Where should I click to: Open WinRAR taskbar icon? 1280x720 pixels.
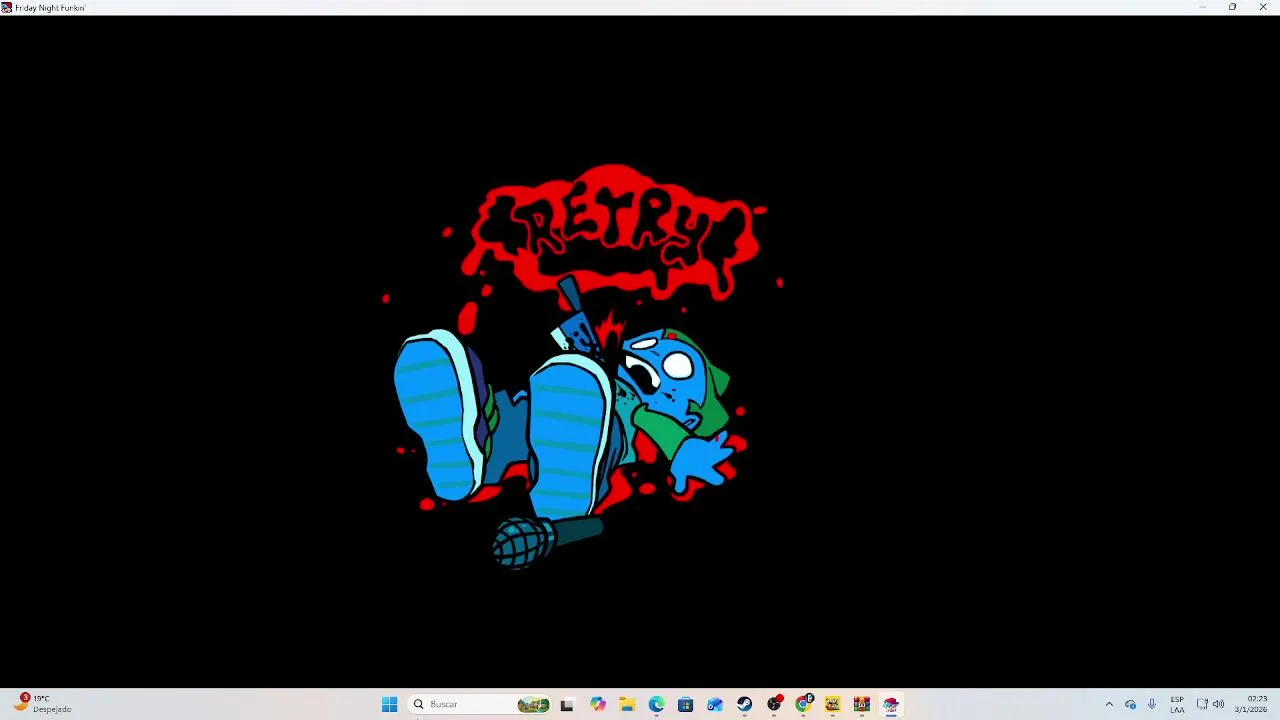pos(862,705)
